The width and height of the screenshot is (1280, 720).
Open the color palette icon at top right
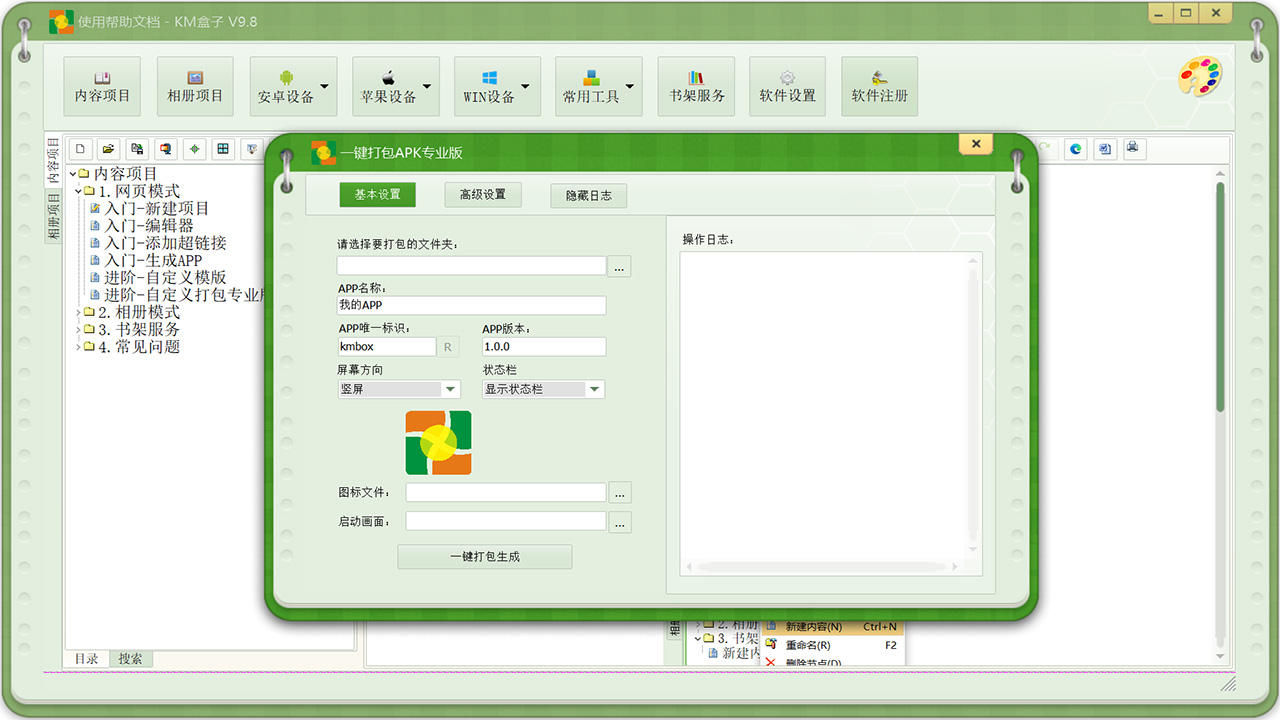pyautogui.click(x=1198, y=77)
